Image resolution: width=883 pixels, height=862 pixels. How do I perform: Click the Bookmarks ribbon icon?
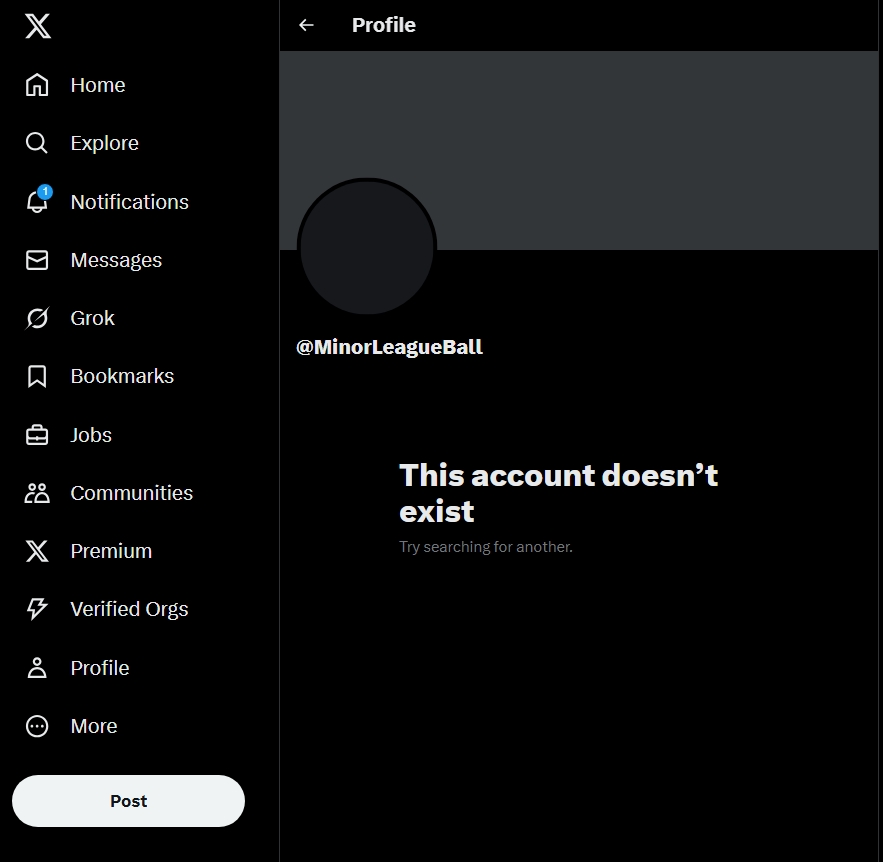click(37, 376)
